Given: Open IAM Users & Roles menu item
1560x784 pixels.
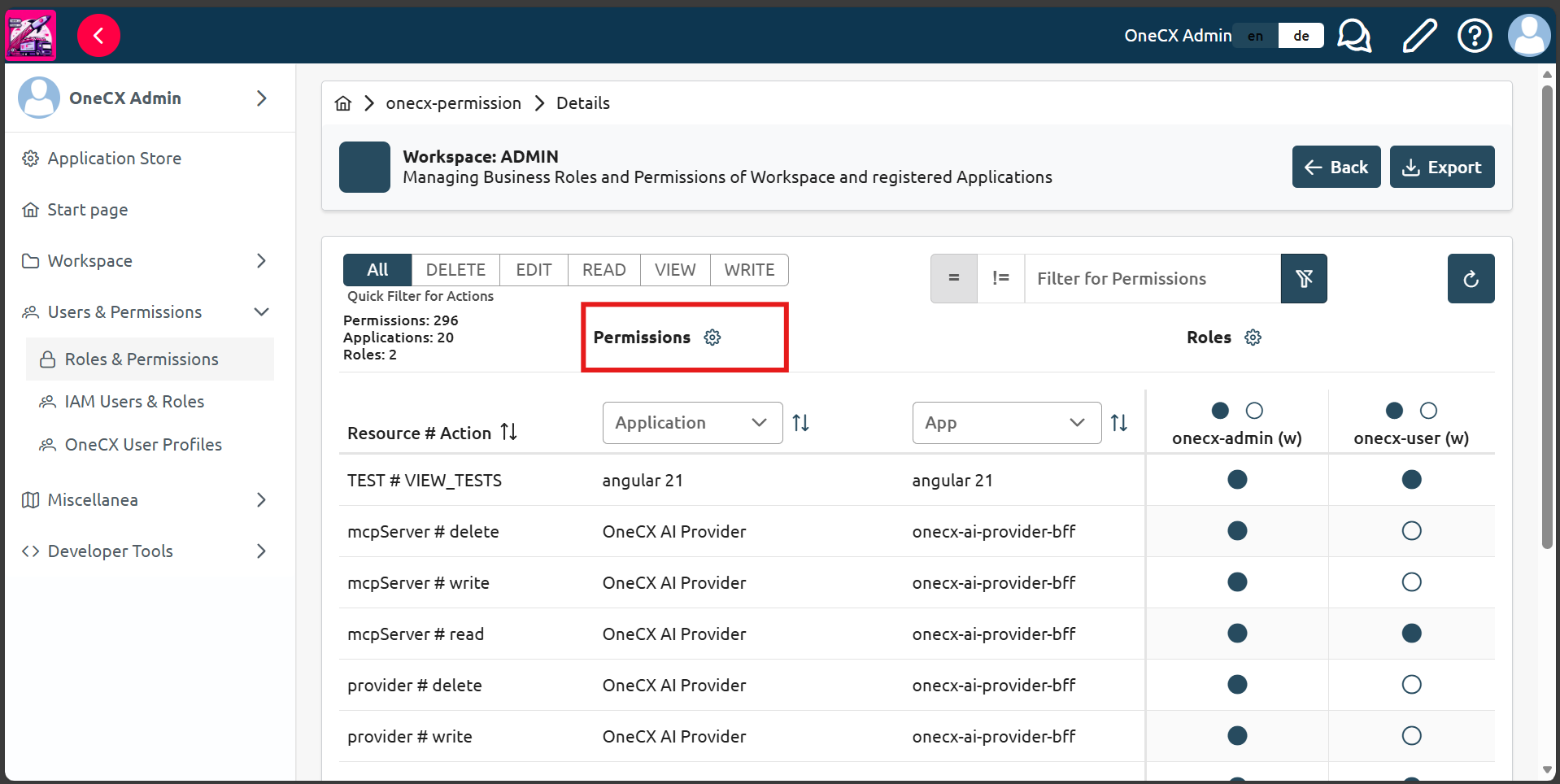Looking at the screenshot, I should tap(134, 402).
